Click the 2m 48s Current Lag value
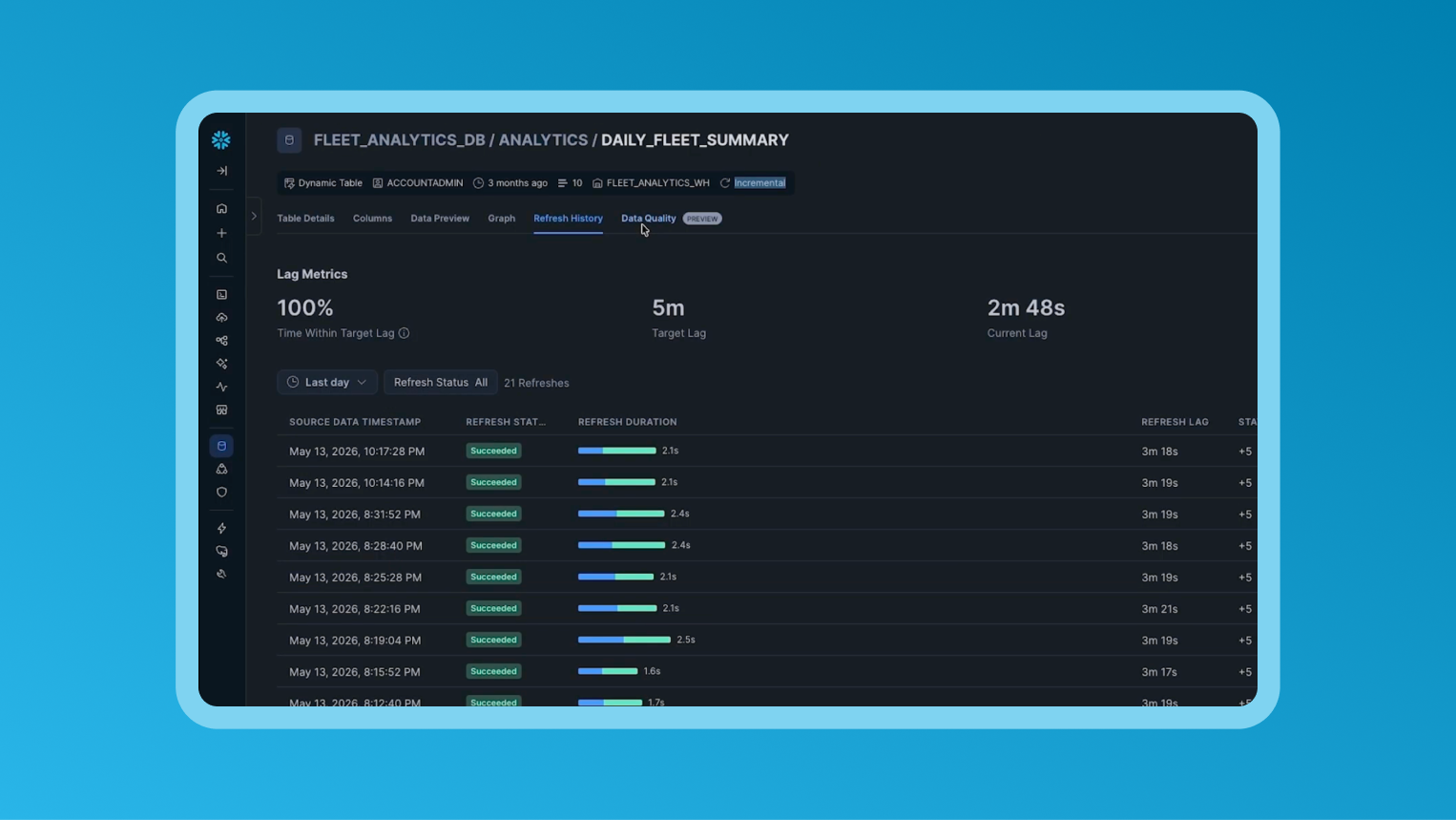1456x820 pixels. point(1026,307)
